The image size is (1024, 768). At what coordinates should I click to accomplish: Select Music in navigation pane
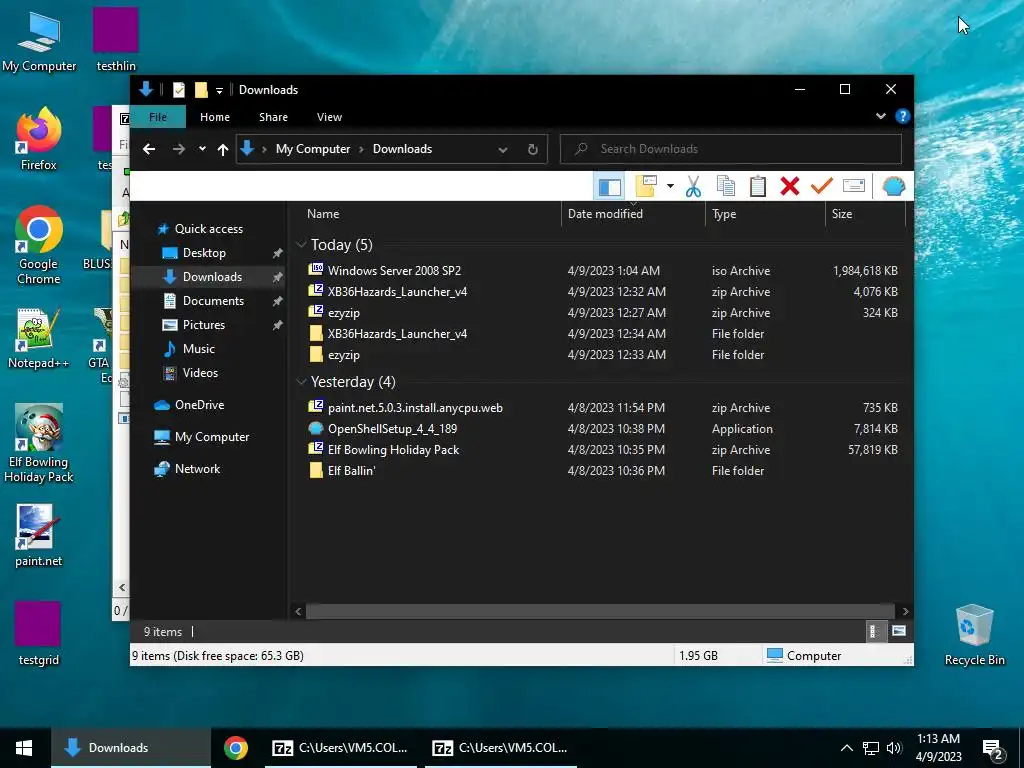point(199,349)
